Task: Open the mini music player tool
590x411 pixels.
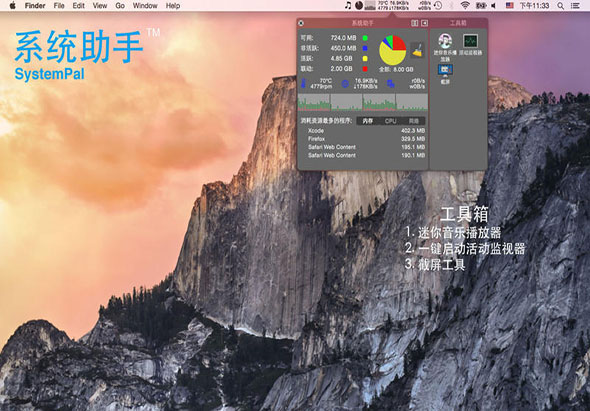Action: tap(445, 47)
